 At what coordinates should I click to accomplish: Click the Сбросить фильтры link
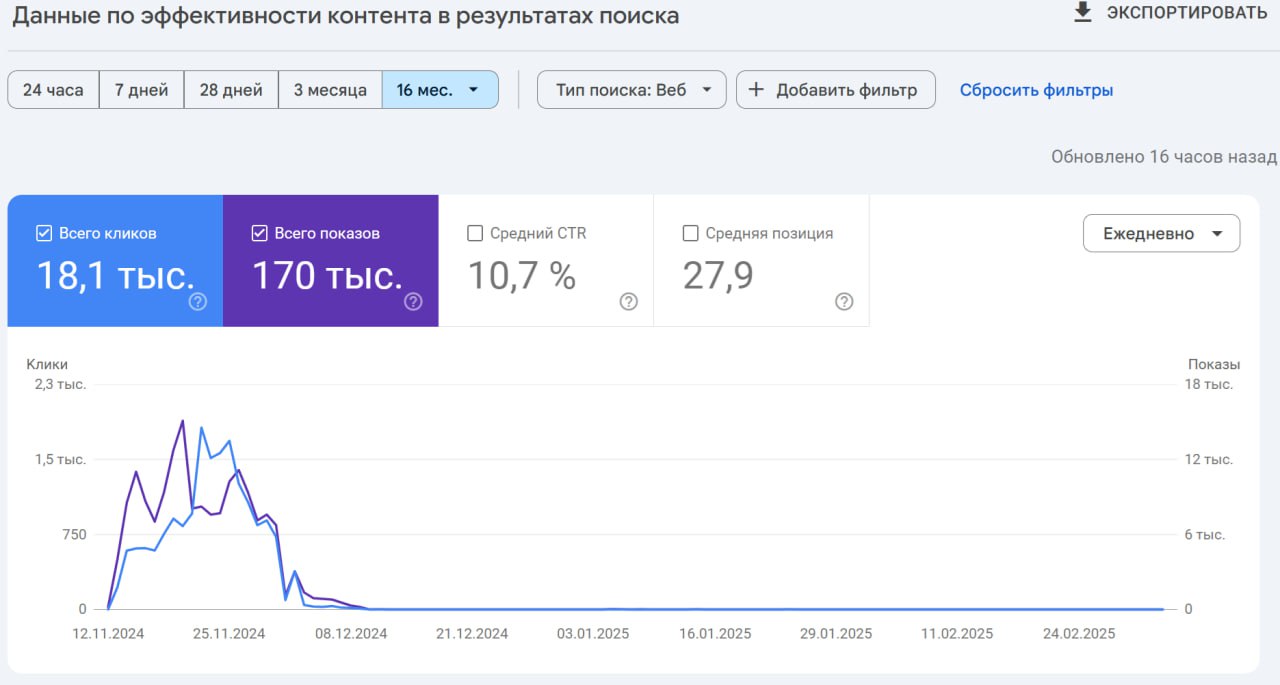(x=1036, y=90)
